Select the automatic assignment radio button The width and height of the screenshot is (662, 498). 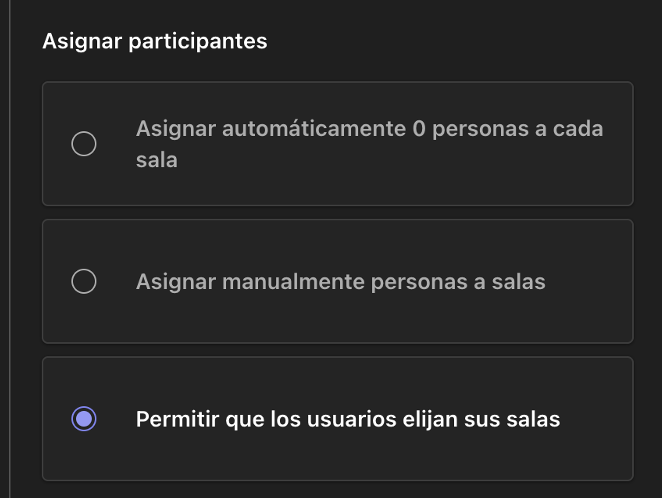84,144
